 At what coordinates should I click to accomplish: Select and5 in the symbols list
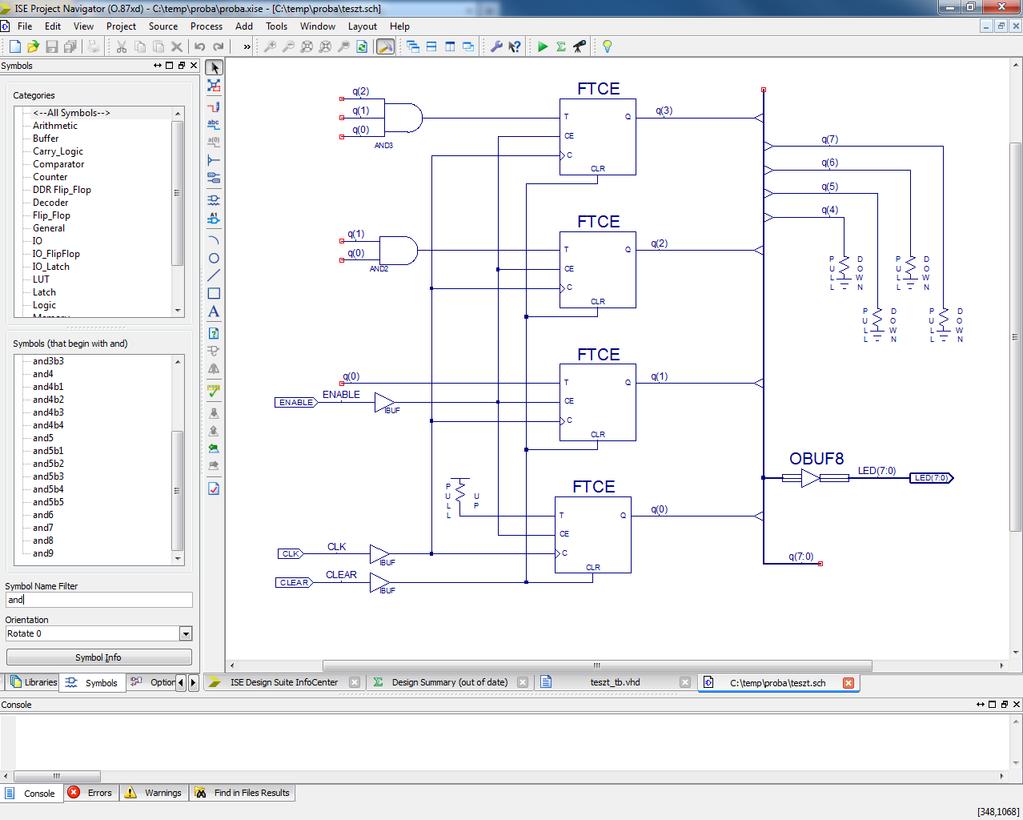click(x=43, y=438)
